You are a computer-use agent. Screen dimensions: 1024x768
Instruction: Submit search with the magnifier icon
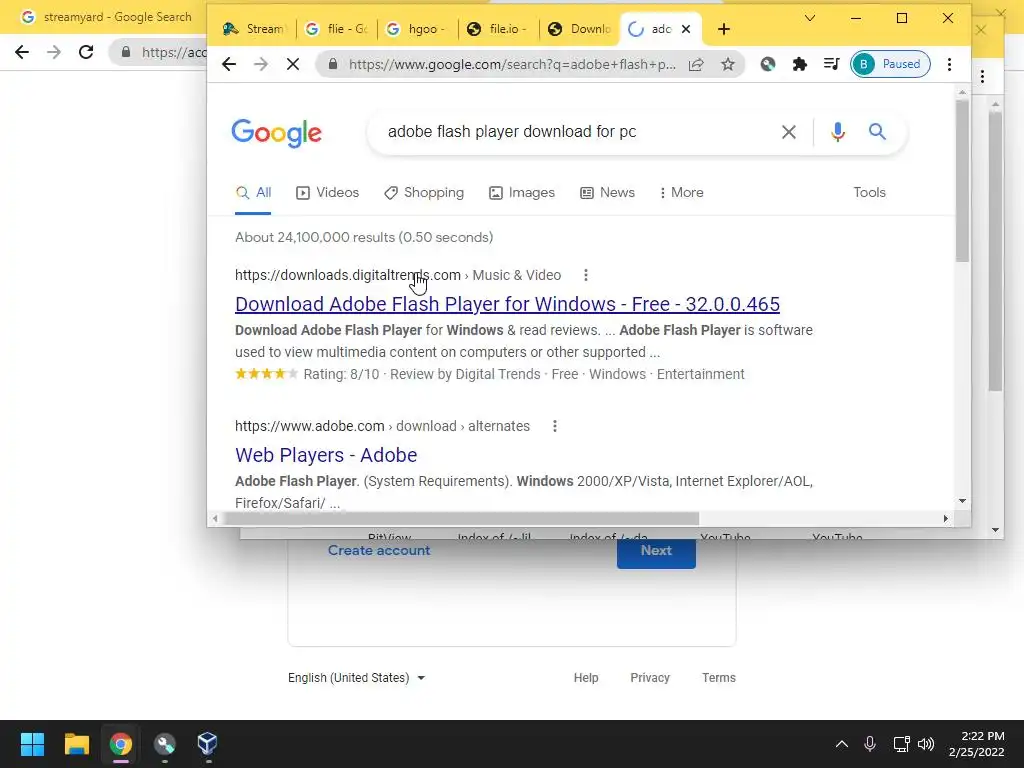tap(877, 132)
